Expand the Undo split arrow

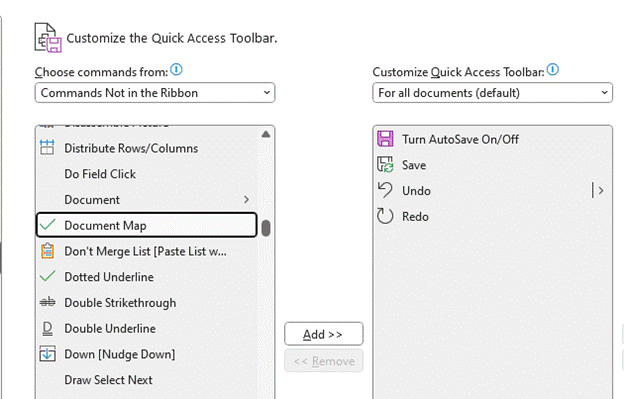pyautogui.click(x=601, y=191)
